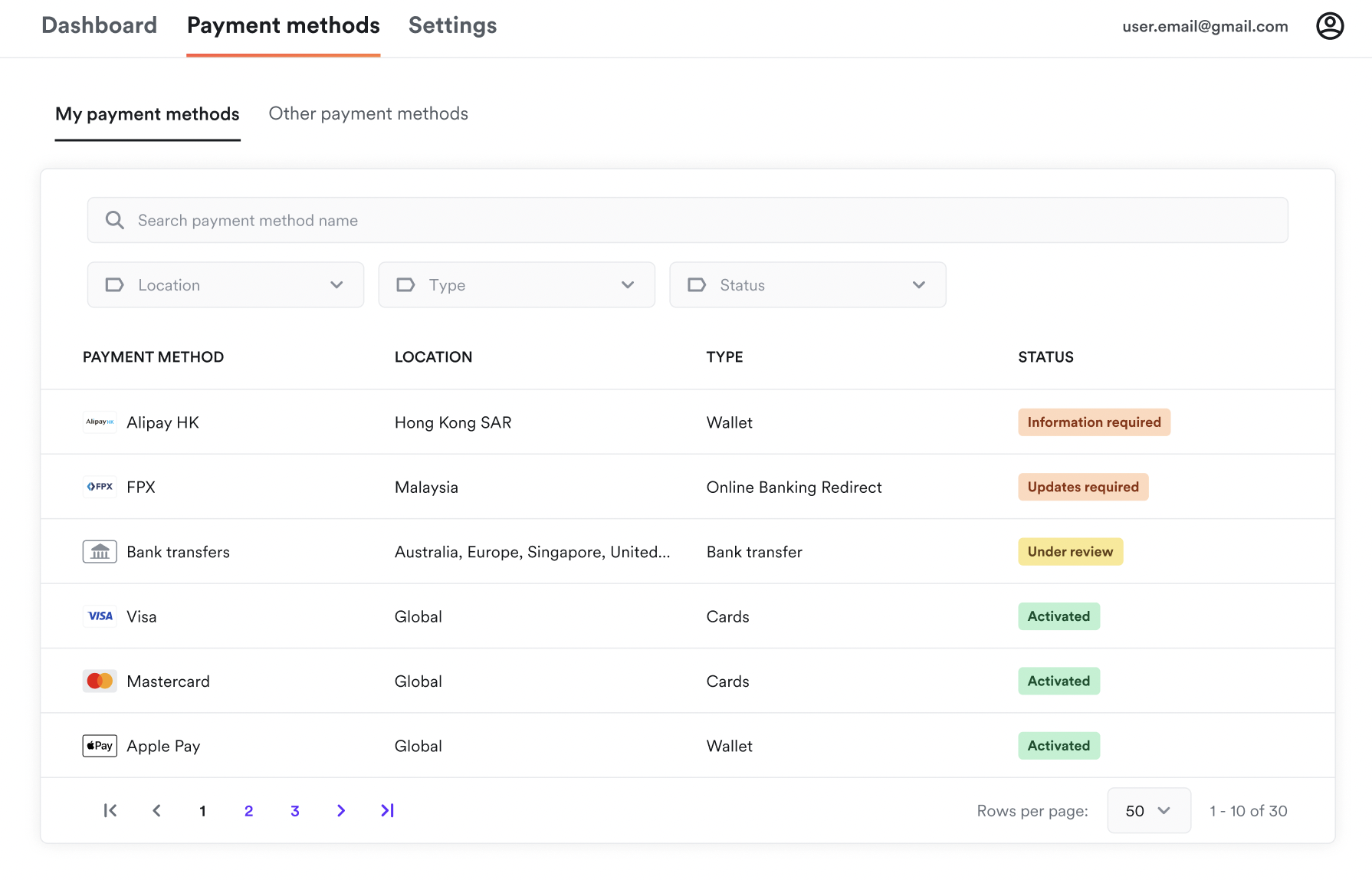Screen dimensions: 1372x880
Task: Click the FPX logo icon
Action: (x=100, y=487)
